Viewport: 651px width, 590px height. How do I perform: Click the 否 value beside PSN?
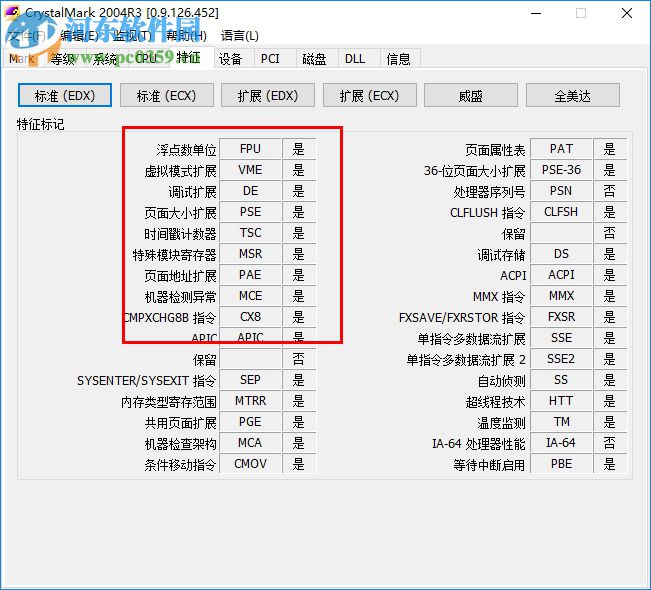pos(609,191)
